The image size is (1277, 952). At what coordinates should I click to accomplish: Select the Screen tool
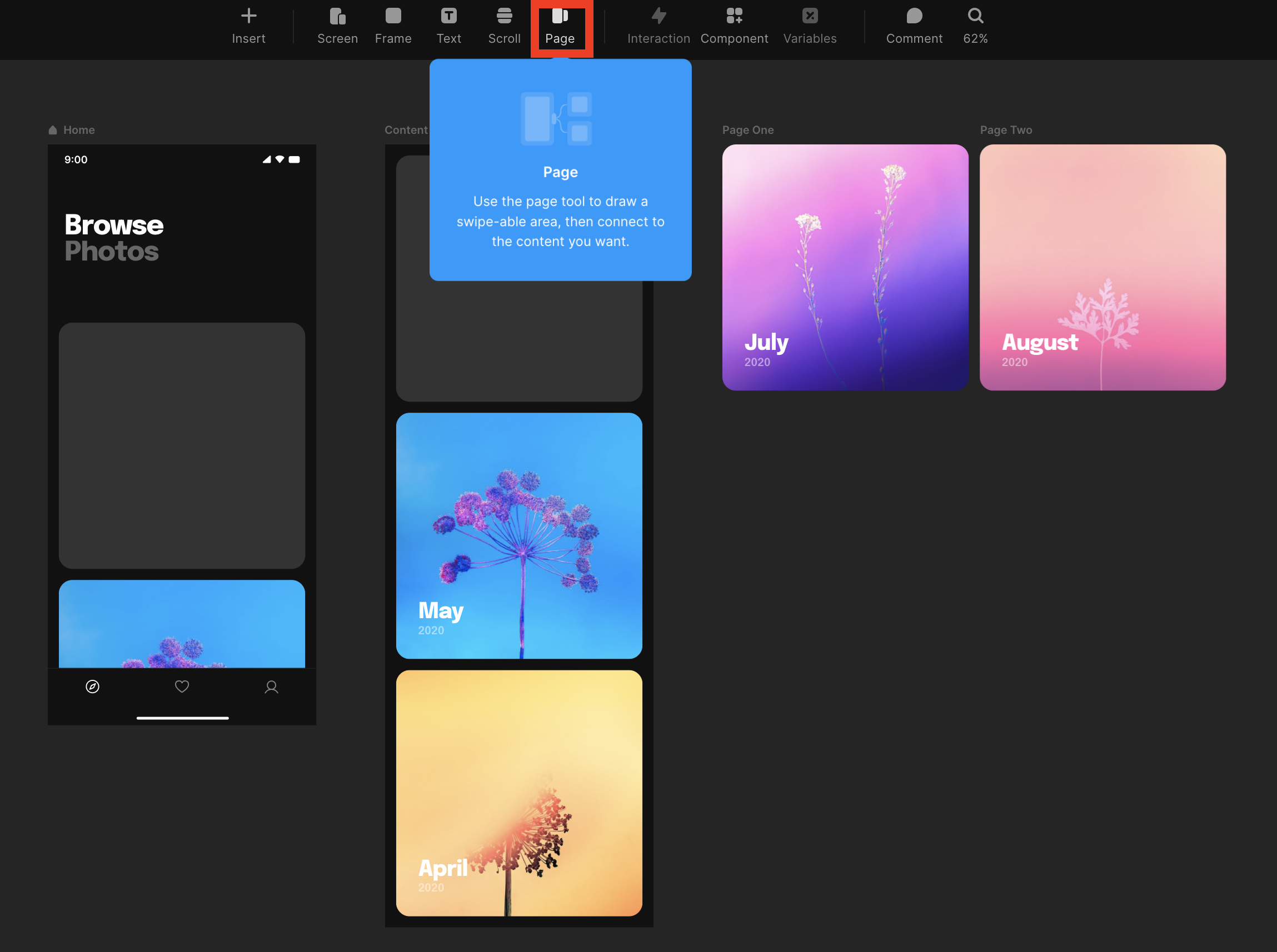pyautogui.click(x=337, y=26)
